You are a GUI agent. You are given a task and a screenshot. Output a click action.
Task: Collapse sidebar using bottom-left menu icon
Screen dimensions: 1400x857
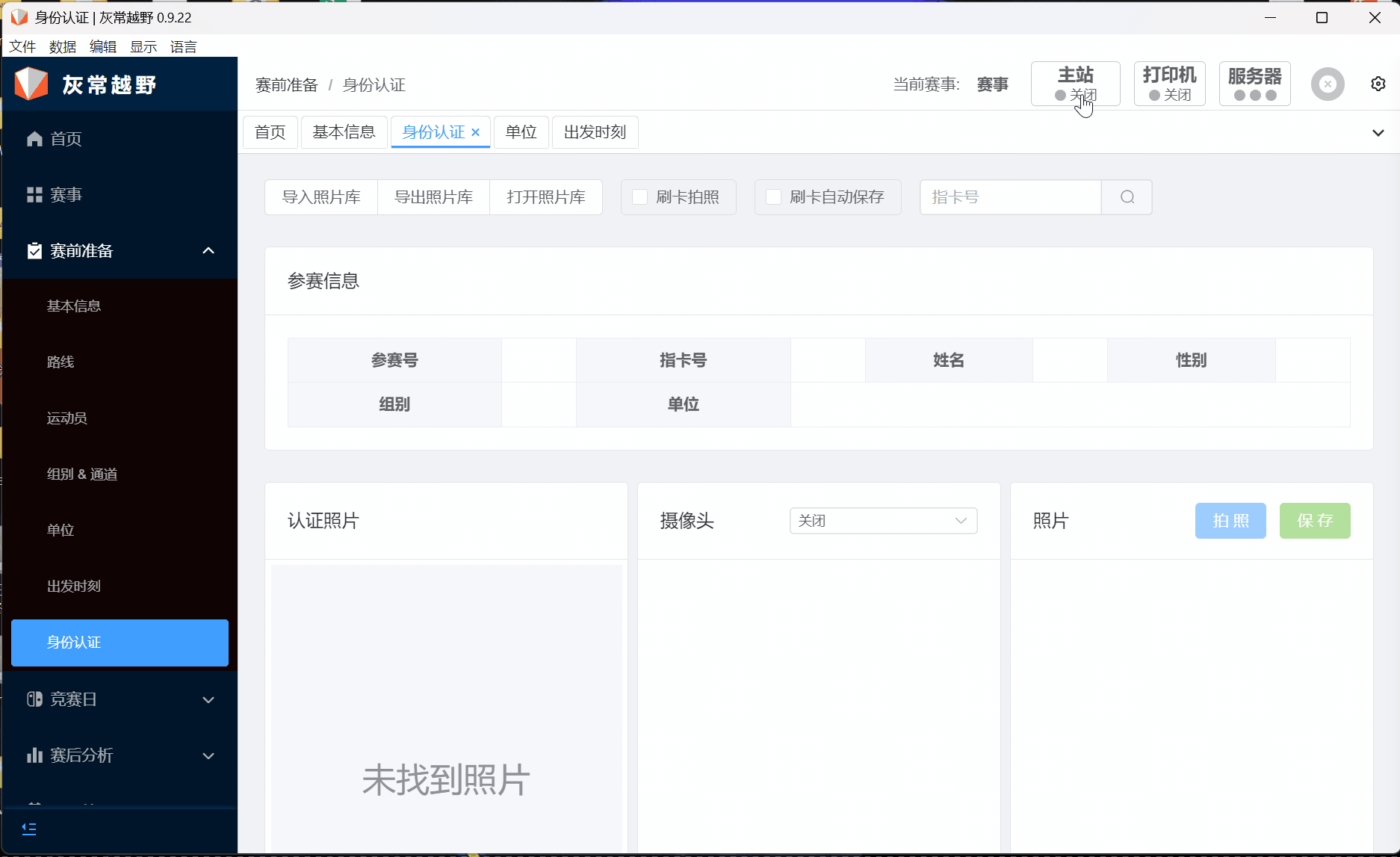[x=29, y=829]
